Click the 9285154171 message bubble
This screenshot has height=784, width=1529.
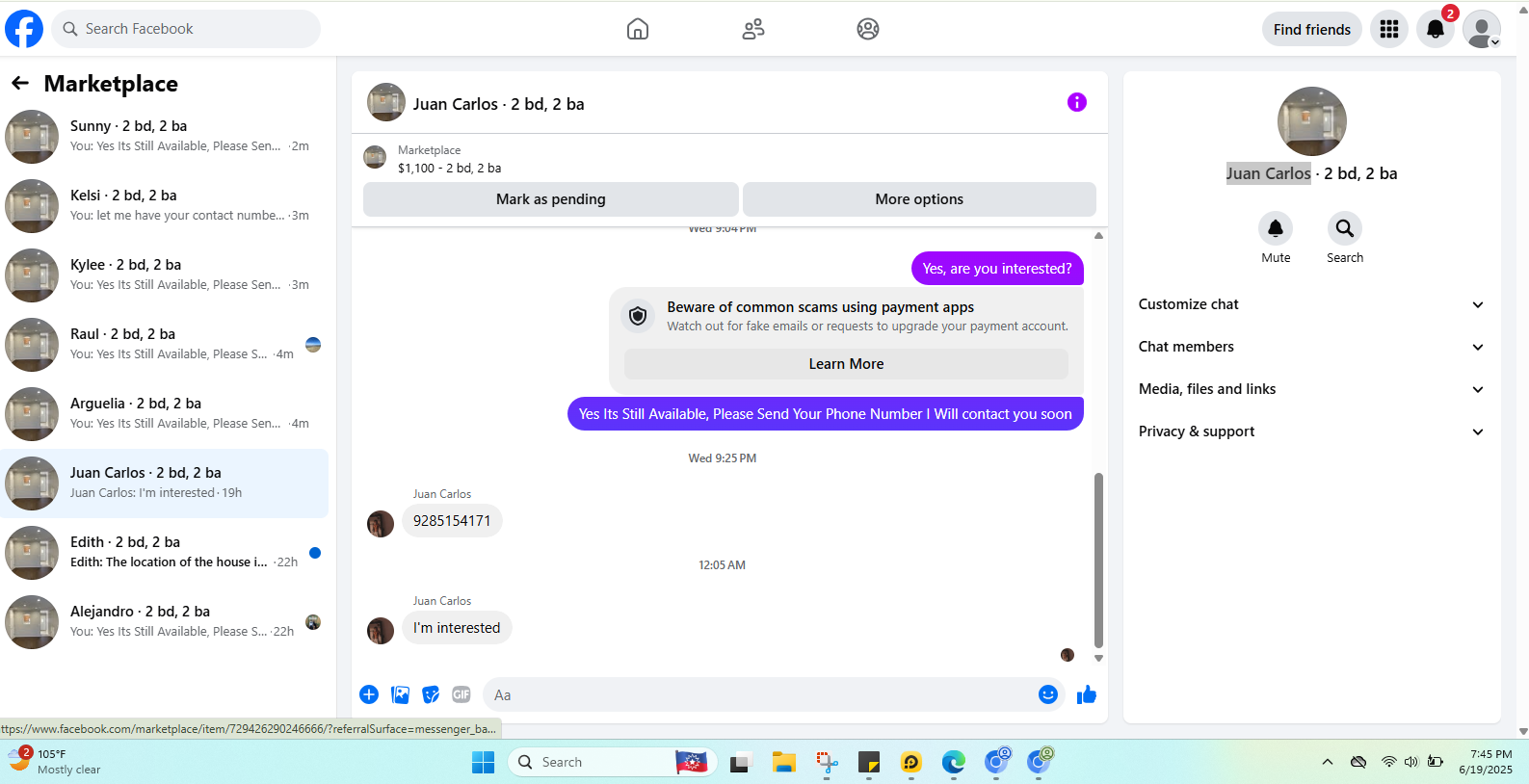pyautogui.click(x=452, y=521)
